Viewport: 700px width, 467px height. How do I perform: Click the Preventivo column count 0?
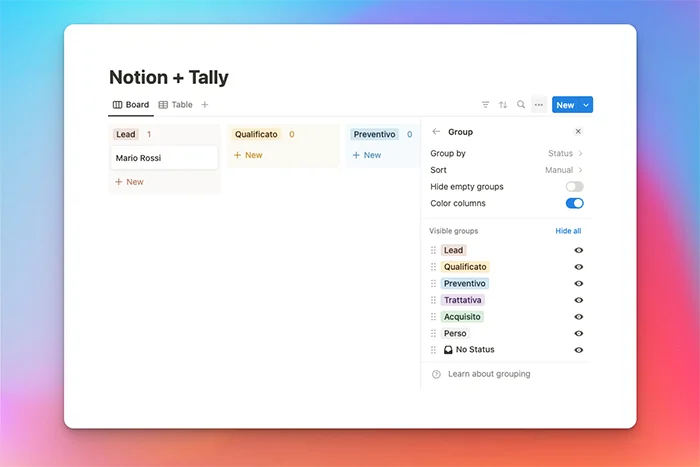coord(409,134)
